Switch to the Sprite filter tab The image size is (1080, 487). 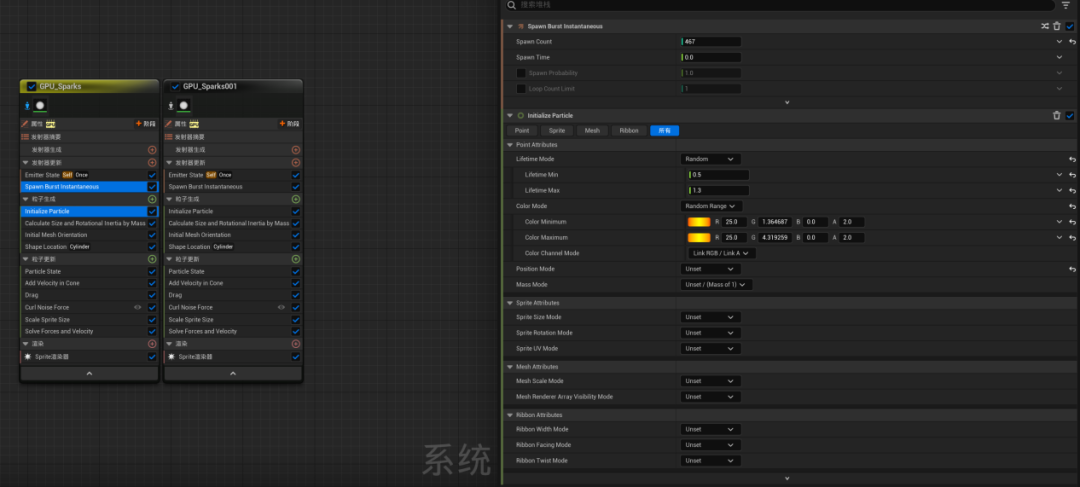[x=557, y=130]
